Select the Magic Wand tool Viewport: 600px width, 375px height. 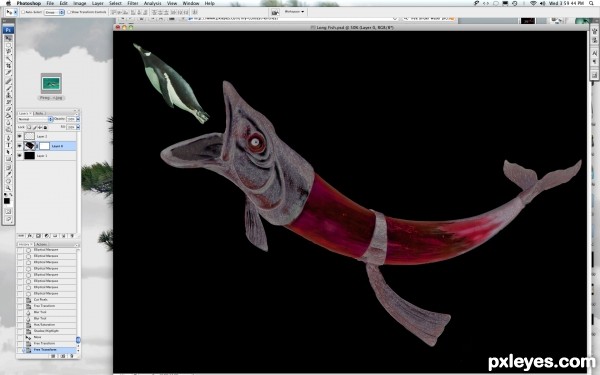click(x=8, y=59)
